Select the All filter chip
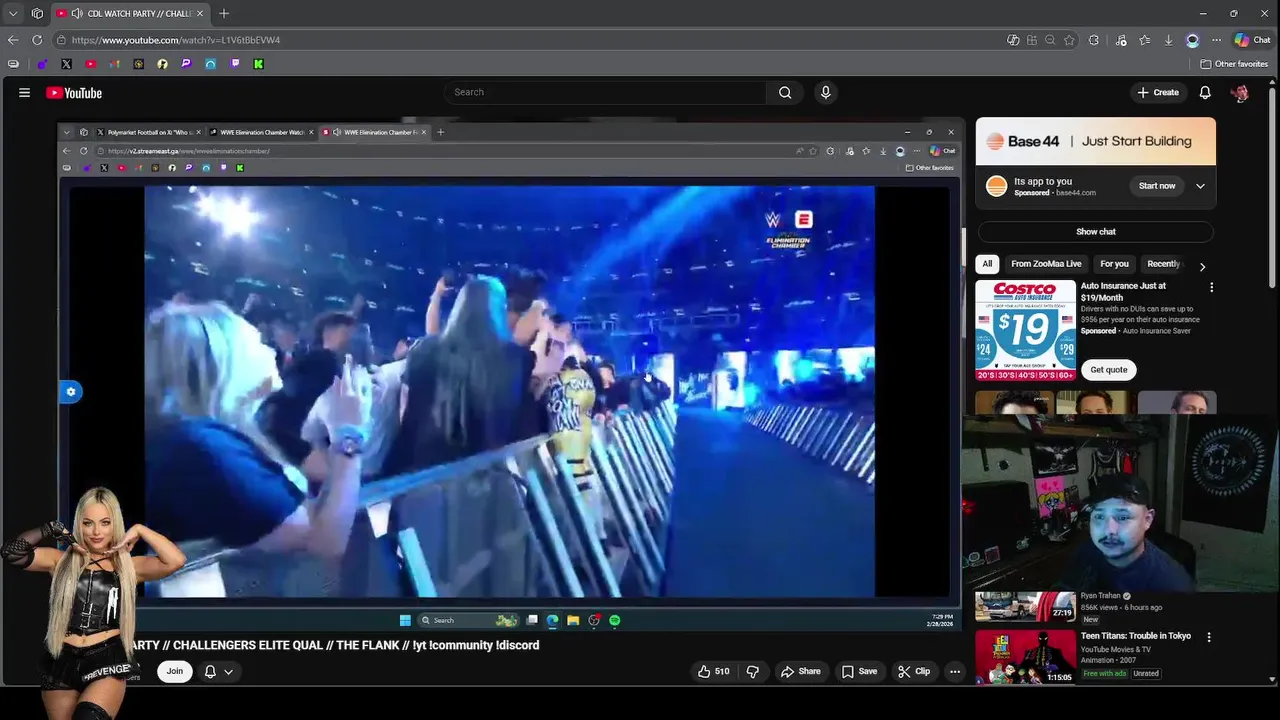The image size is (1280, 720). 987,264
